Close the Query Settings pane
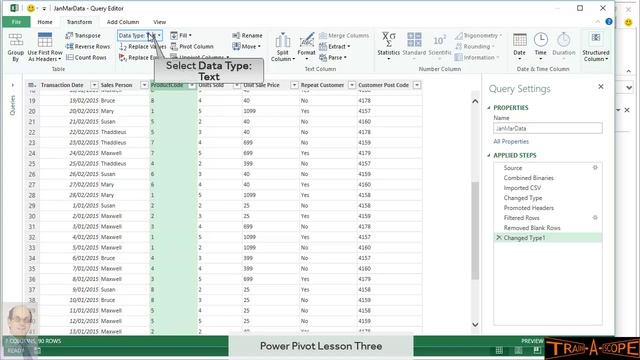The height and width of the screenshot is (360, 640). click(600, 87)
